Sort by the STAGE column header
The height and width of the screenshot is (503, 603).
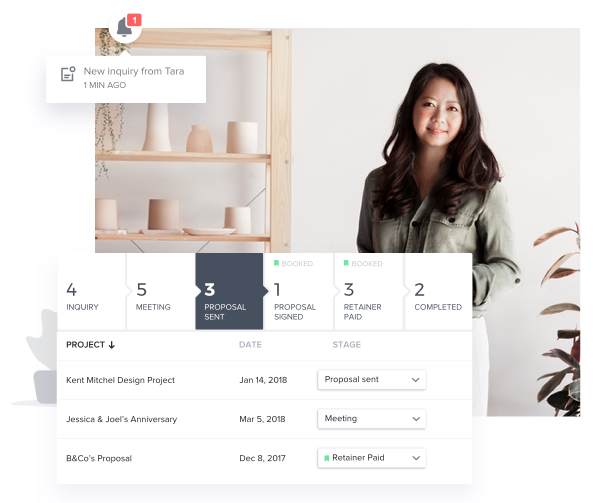click(x=346, y=345)
